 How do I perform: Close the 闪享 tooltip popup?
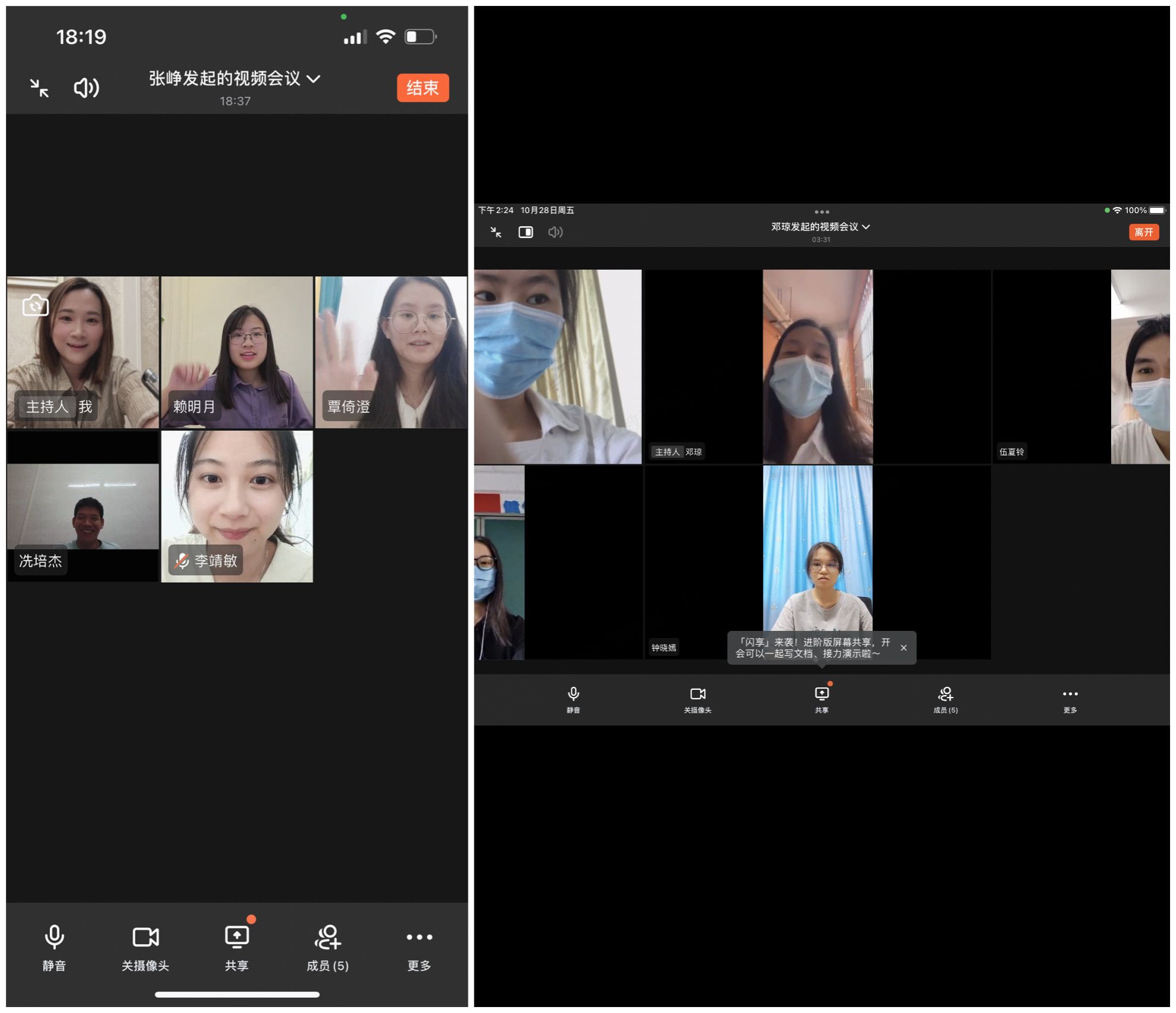(x=903, y=648)
